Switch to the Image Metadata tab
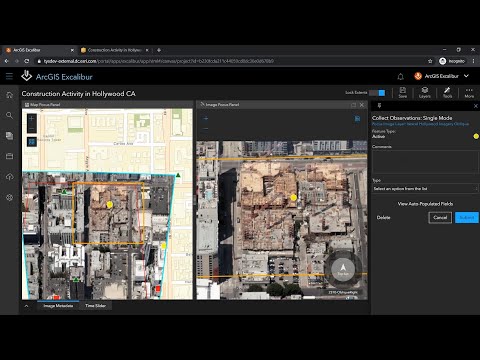The width and height of the screenshot is (480, 360). 58,306
